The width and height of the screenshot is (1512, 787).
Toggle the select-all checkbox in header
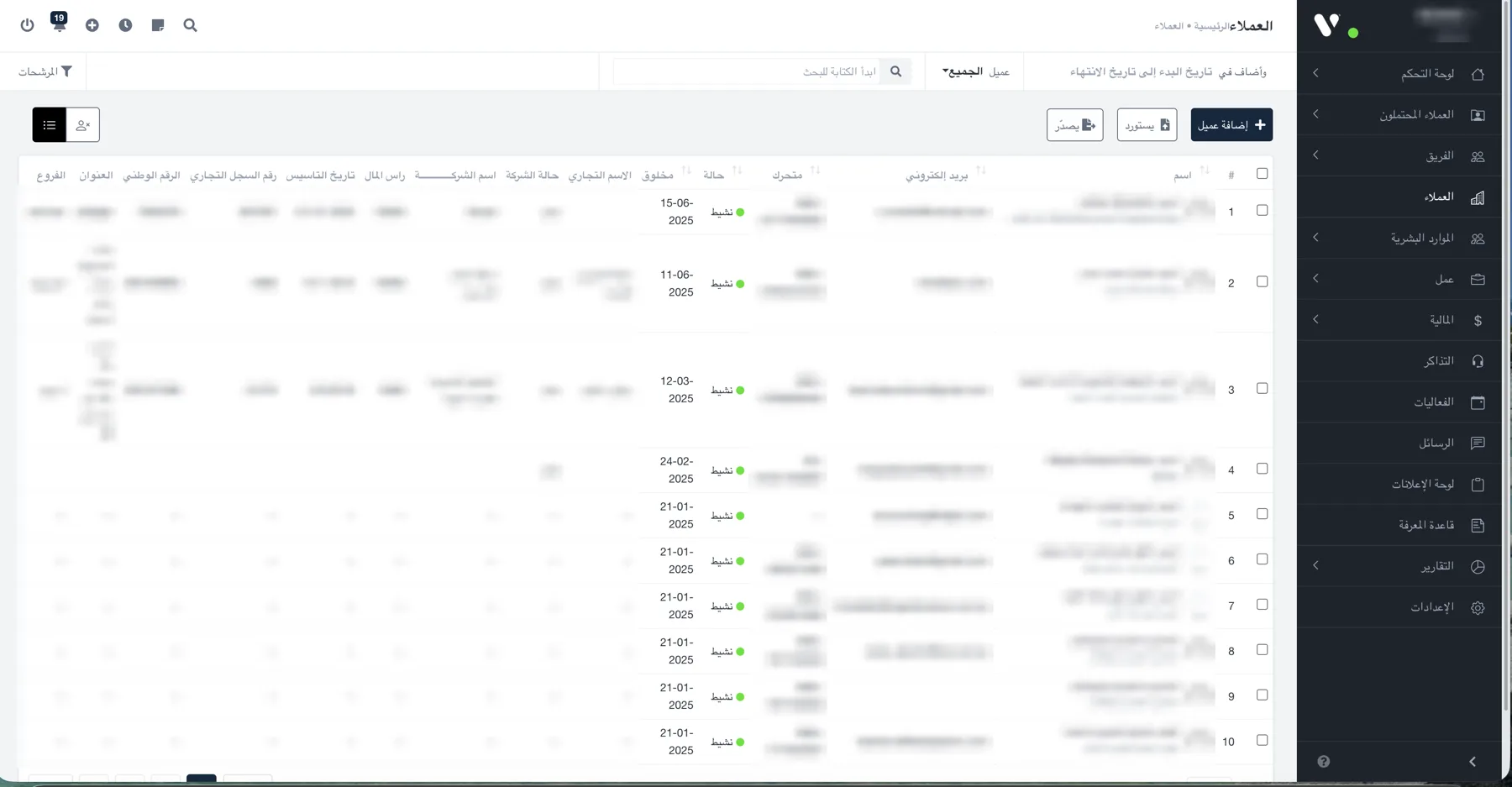1262,174
